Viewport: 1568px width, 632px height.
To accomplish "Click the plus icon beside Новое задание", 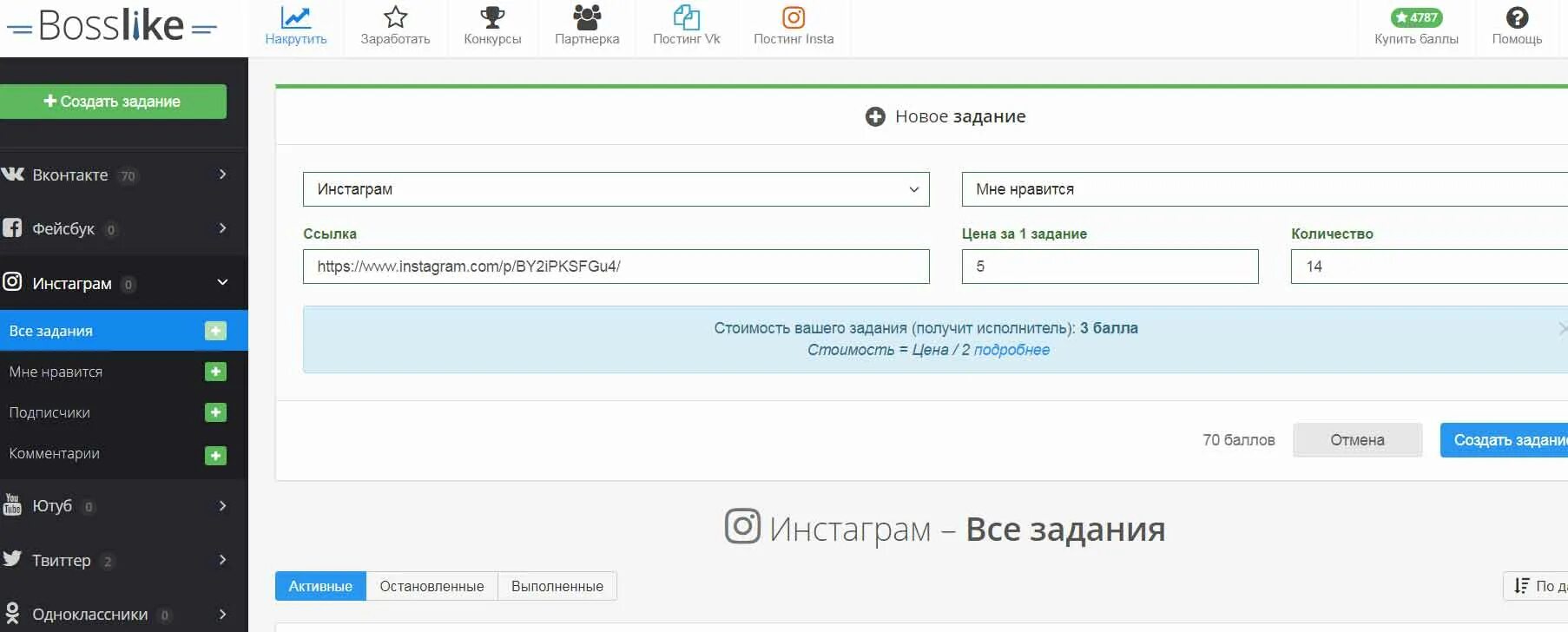I will point(875,116).
